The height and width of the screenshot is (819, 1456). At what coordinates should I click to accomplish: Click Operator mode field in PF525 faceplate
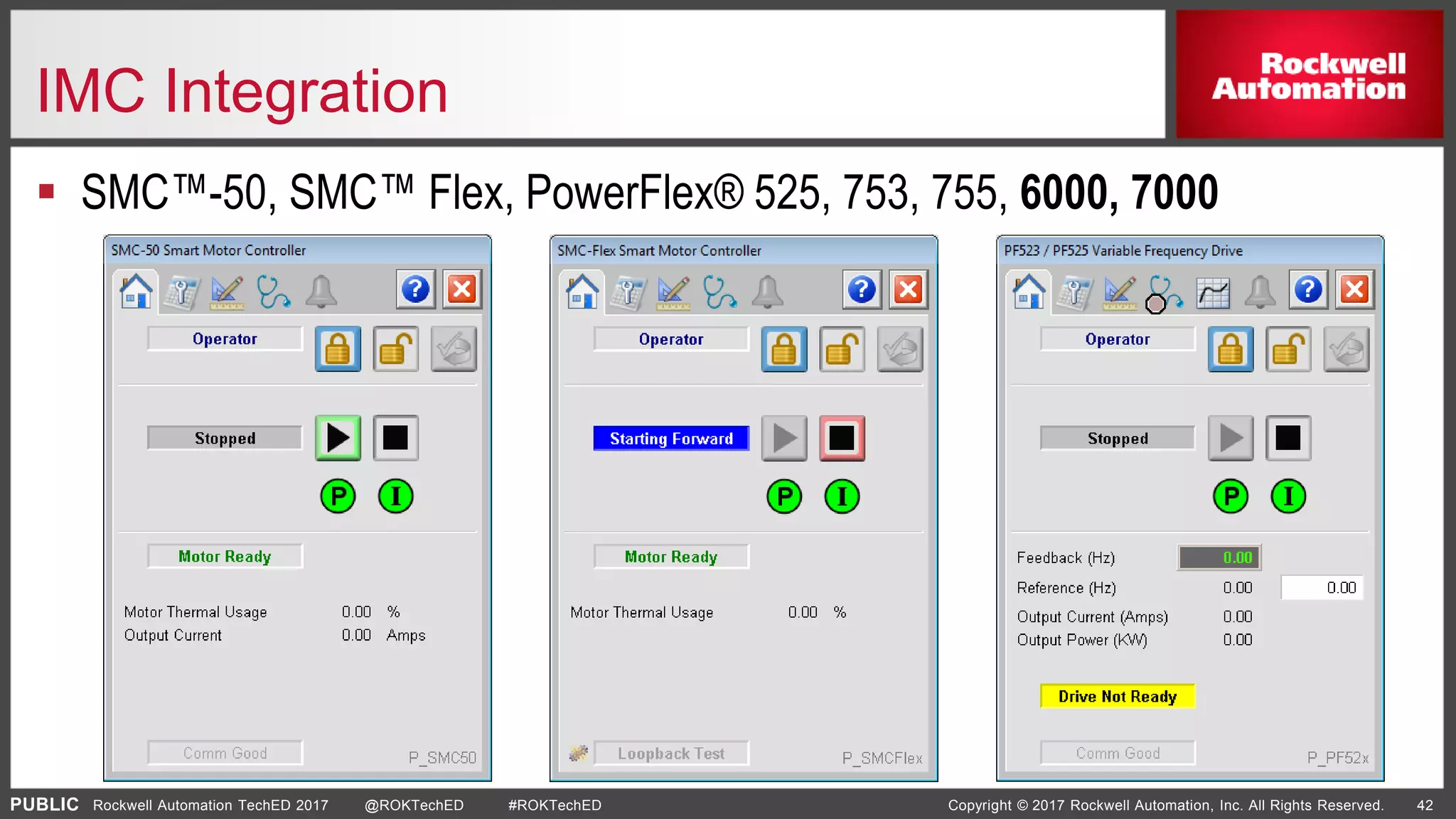point(1118,339)
